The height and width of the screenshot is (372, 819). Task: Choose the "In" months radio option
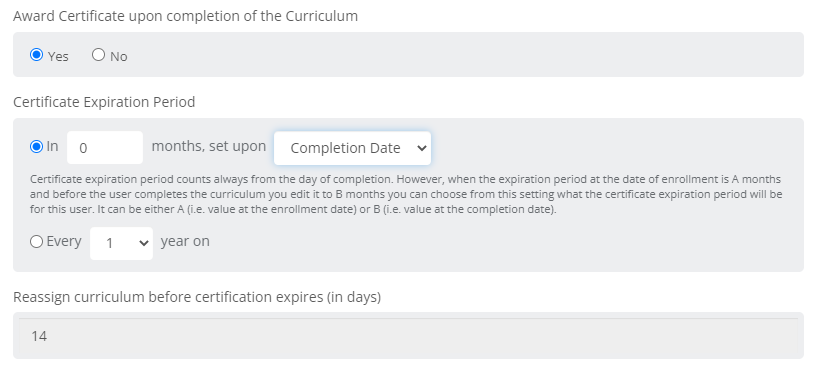37,147
